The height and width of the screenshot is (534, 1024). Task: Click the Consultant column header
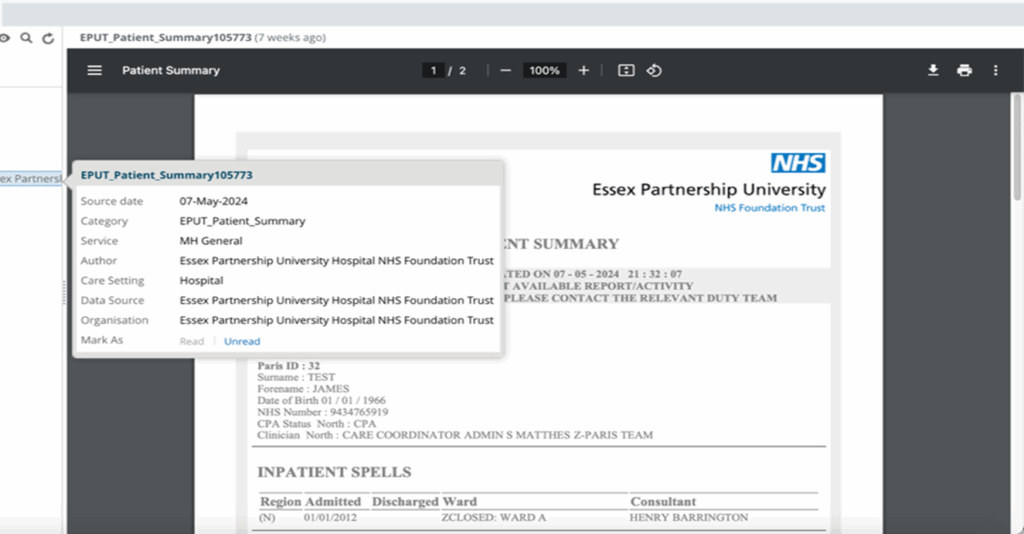click(x=663, y=501)
